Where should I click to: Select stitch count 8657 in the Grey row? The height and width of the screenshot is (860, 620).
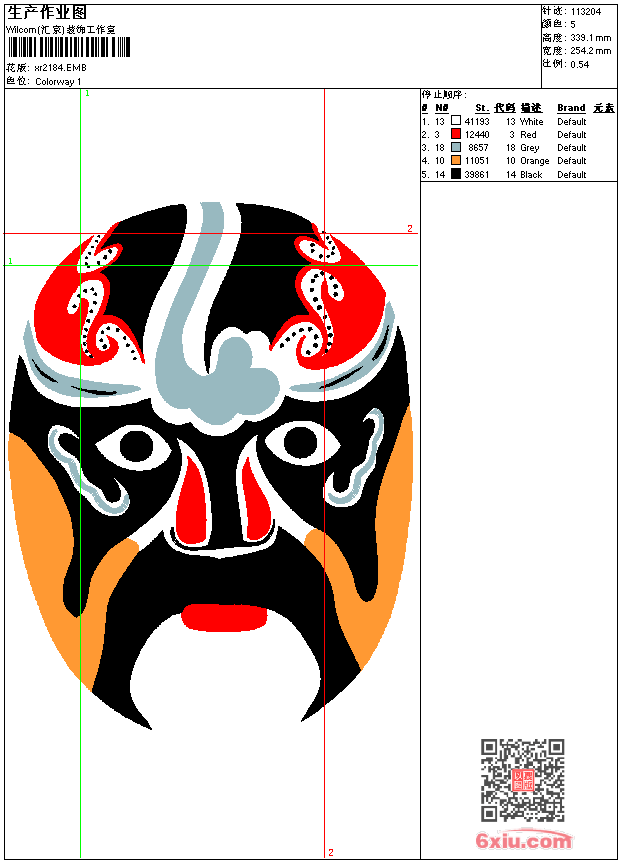478,148
